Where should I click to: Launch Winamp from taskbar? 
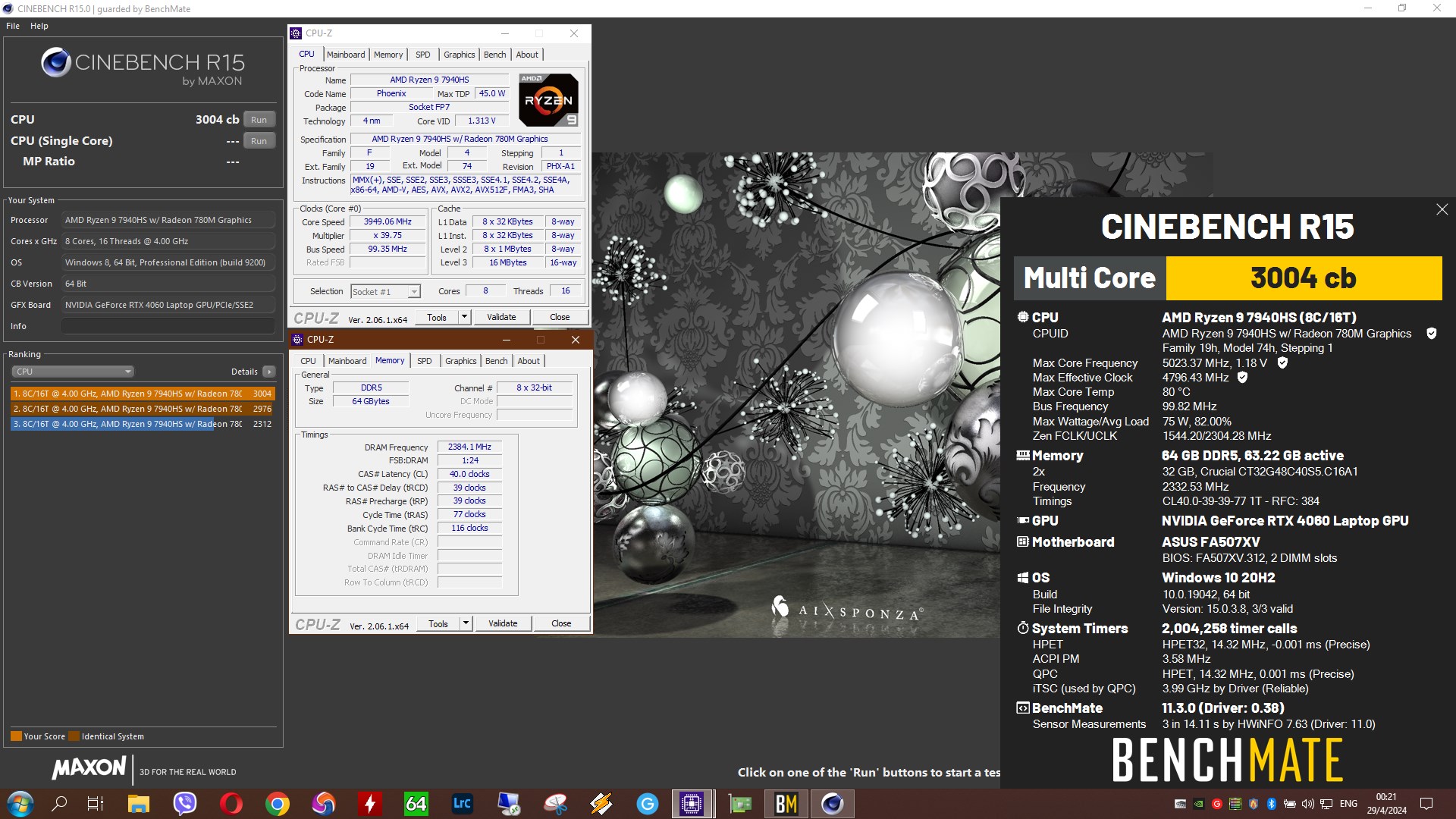tap(601, 804)
